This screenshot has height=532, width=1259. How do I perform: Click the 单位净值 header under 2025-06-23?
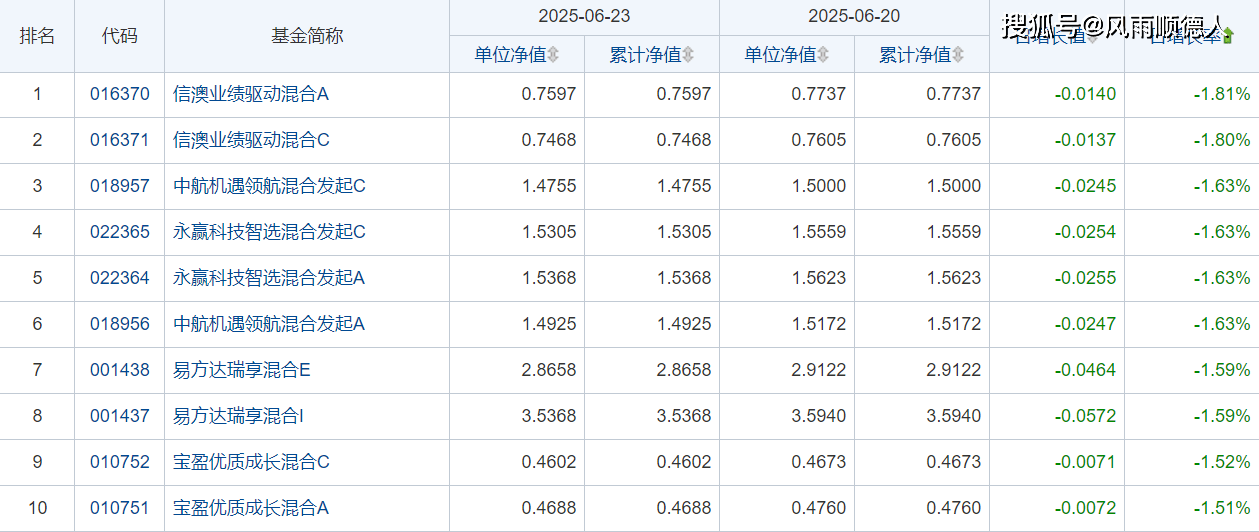(510, 55)
